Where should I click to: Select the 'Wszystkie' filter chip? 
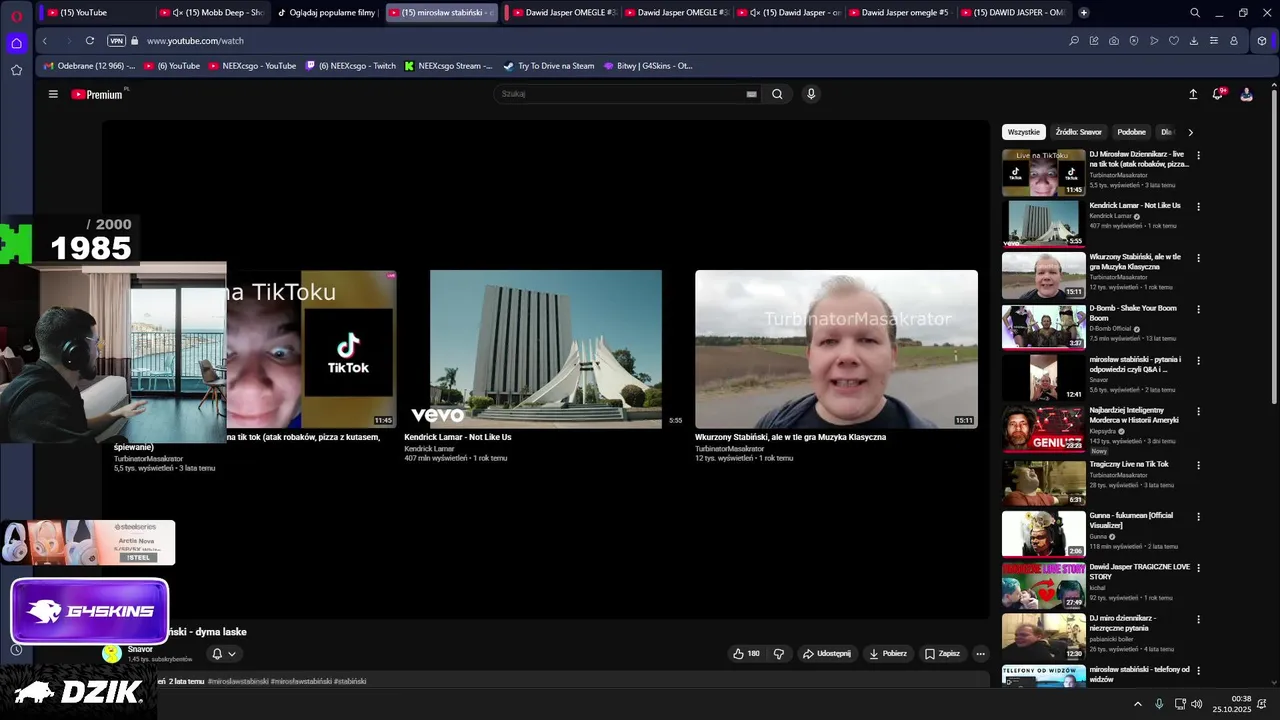(1023, 132)
